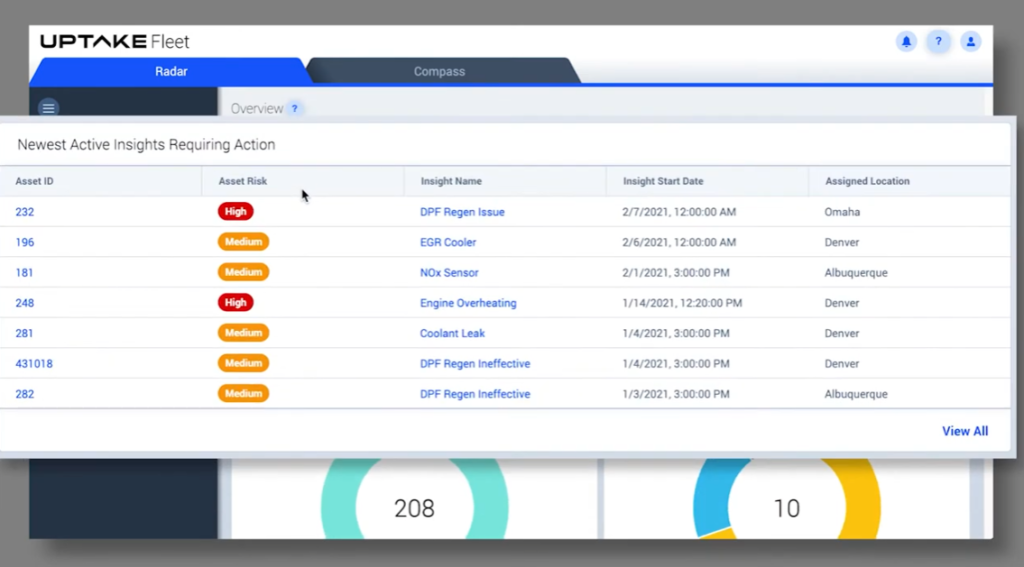Open the Engine Overheating insight
The height and width of the screenshot is (567, 1024).
(x=468, y=303)
